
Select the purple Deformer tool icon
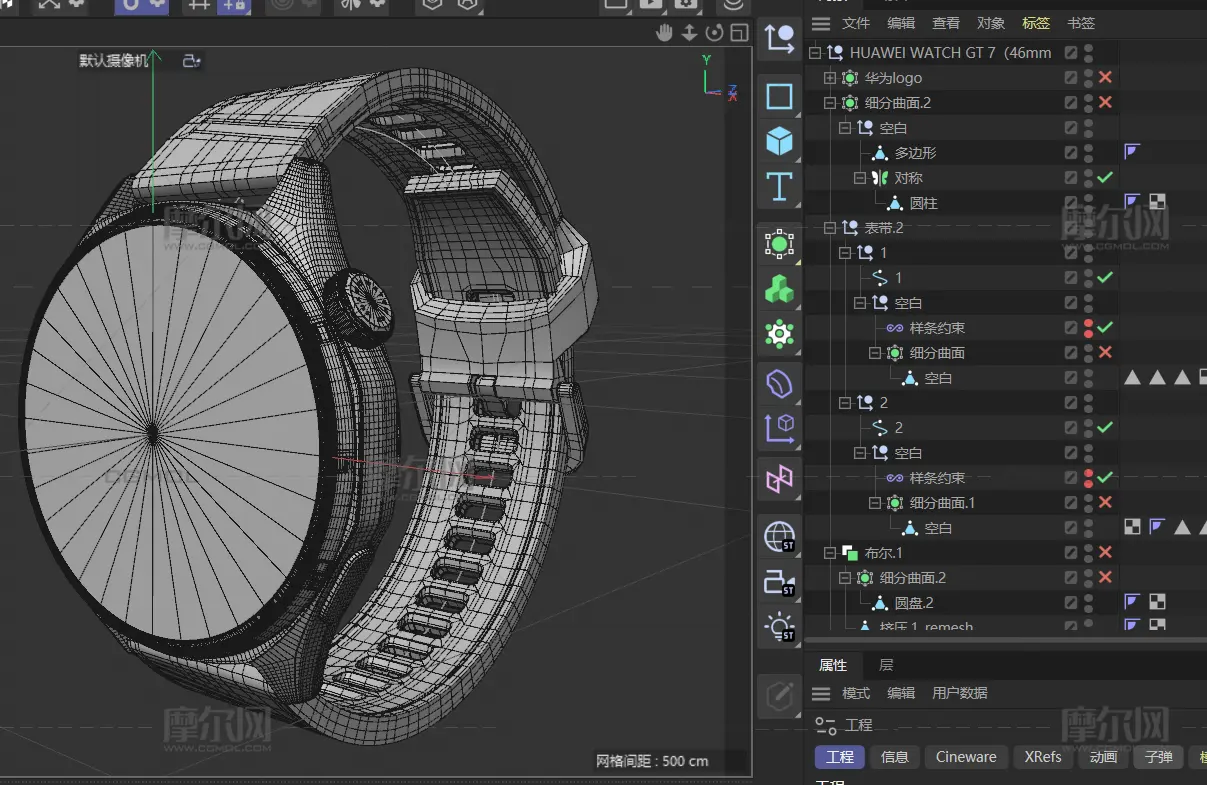point(779,383)
